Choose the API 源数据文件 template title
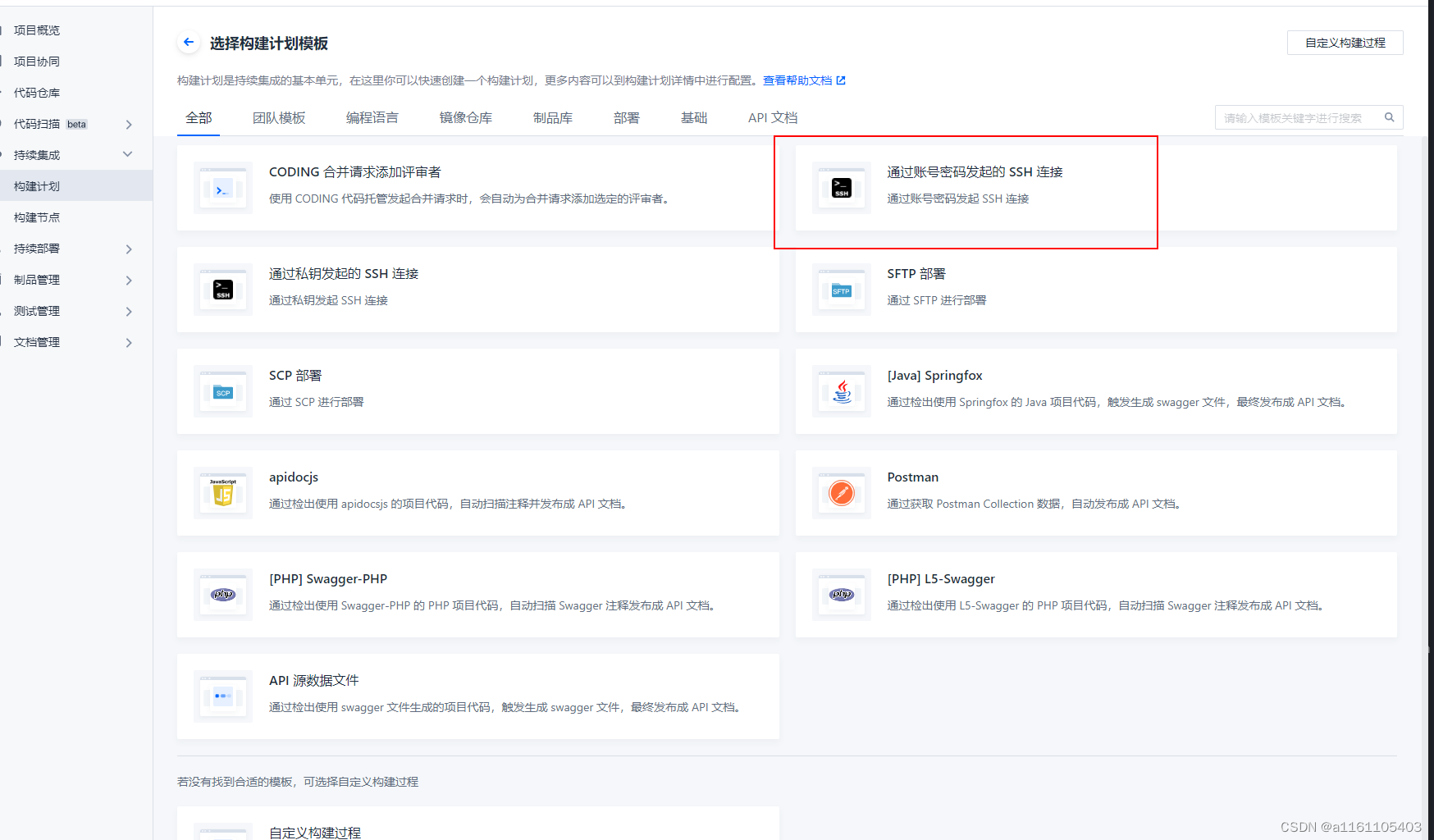Image resolution: width=1434 pixels, height=840 pixels. pos(314,680)
